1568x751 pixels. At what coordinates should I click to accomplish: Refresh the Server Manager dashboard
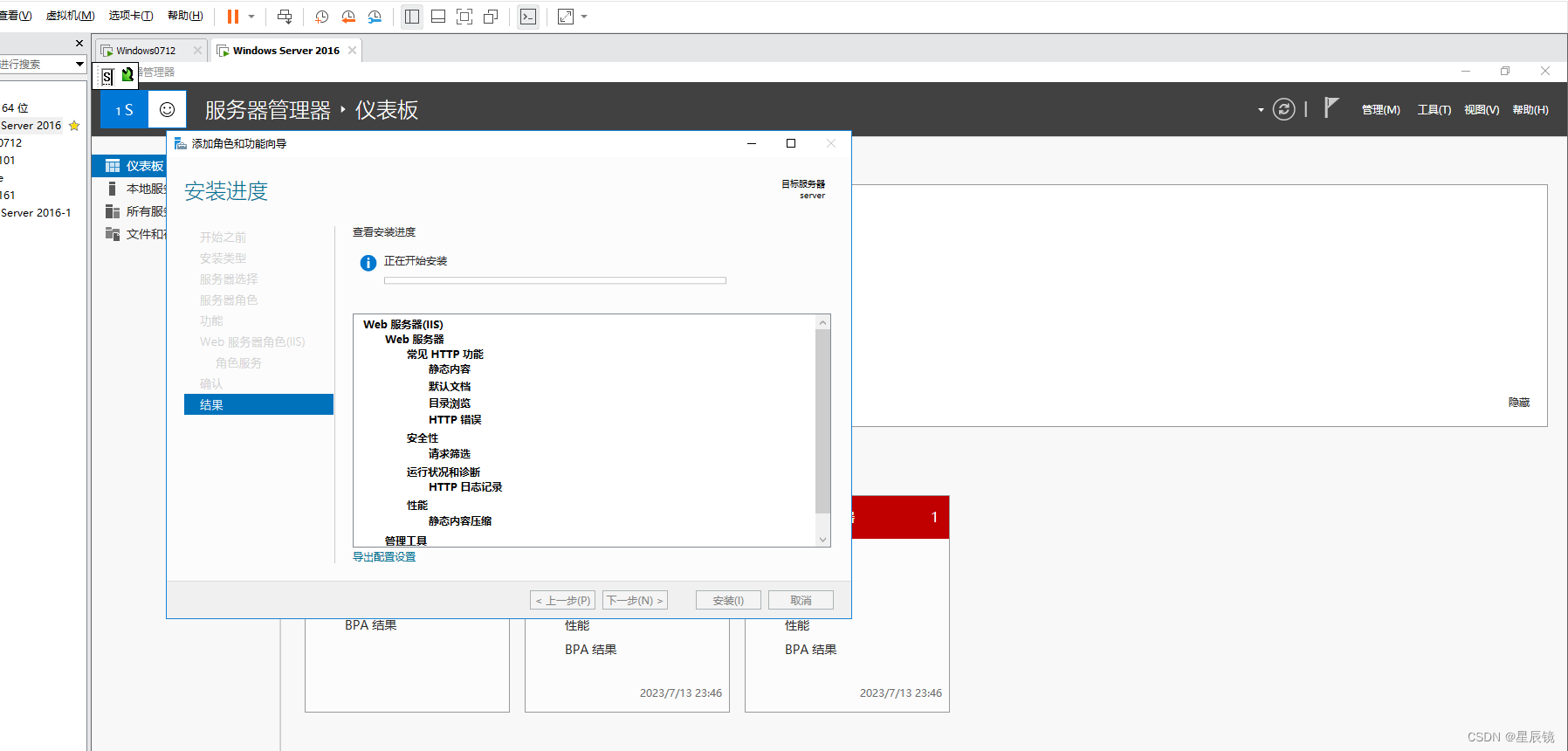[1283, 109]
